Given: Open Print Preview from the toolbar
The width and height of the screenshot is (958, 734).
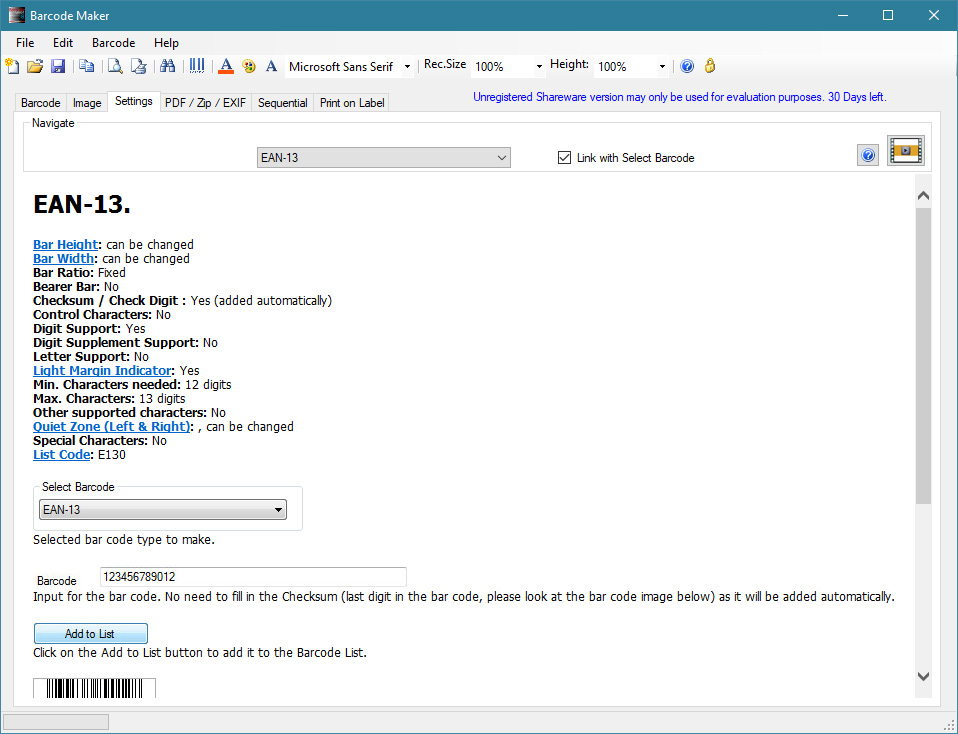Looking at the screenshot, I should (x=115, y=66).
